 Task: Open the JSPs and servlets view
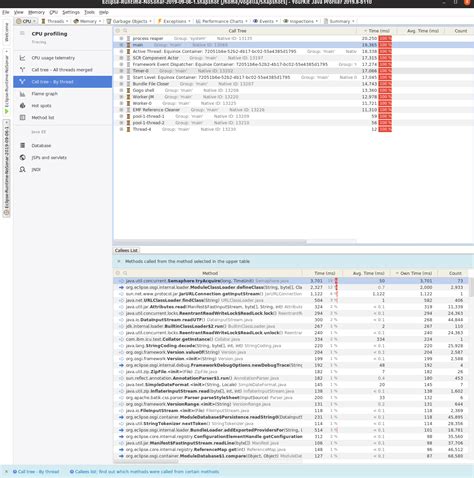(x=49, y=158)
